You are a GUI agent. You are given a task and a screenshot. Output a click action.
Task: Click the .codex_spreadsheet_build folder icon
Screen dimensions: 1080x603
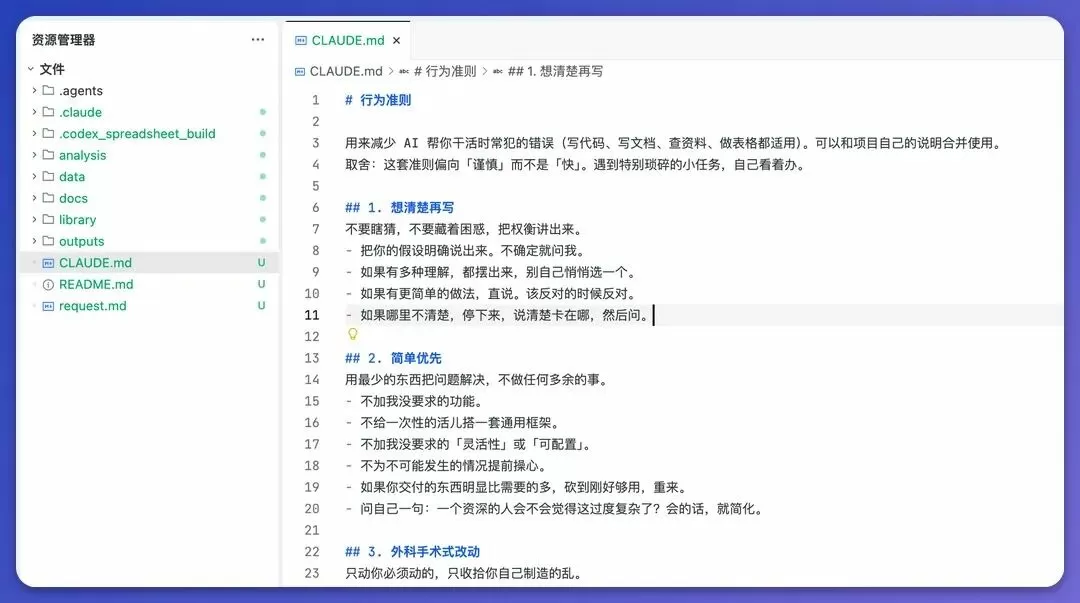(x=48, y=133)
